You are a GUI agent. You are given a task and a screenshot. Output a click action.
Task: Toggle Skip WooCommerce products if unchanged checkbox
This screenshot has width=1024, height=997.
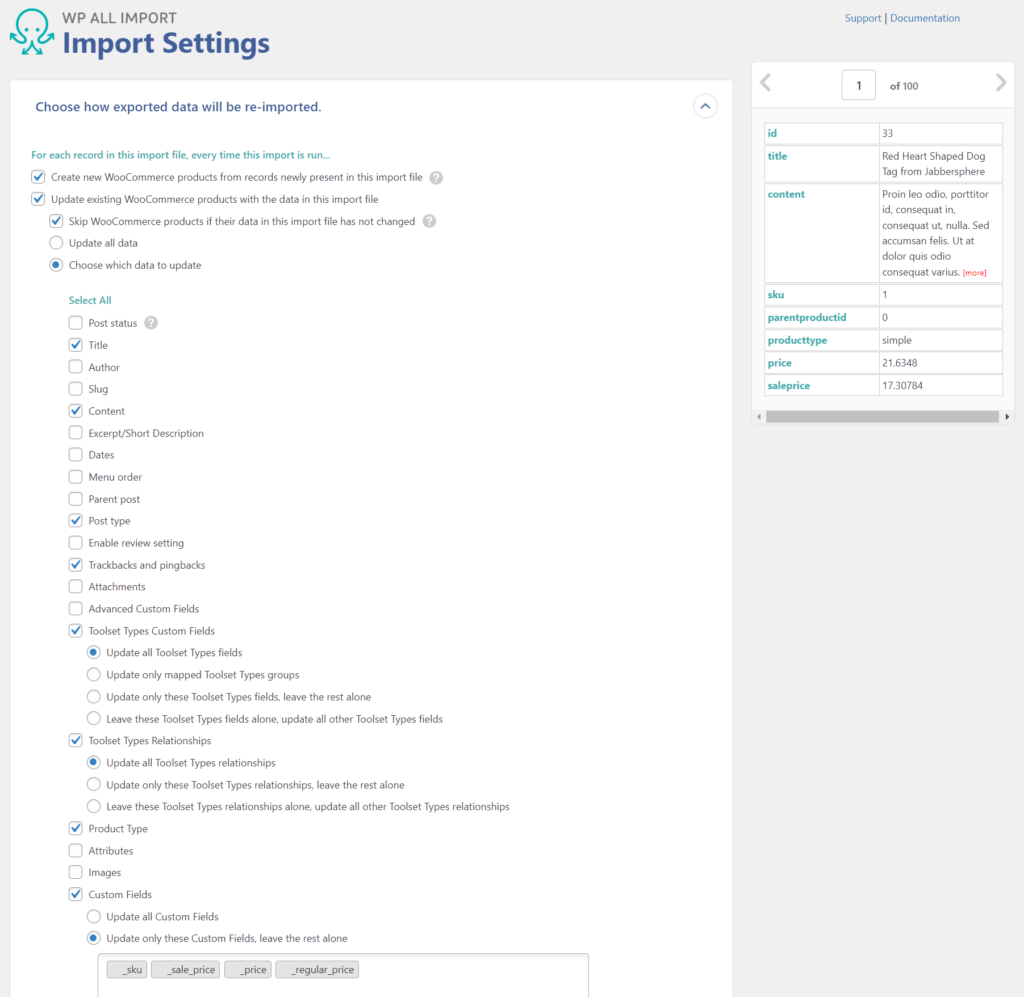tap(56, 221)
